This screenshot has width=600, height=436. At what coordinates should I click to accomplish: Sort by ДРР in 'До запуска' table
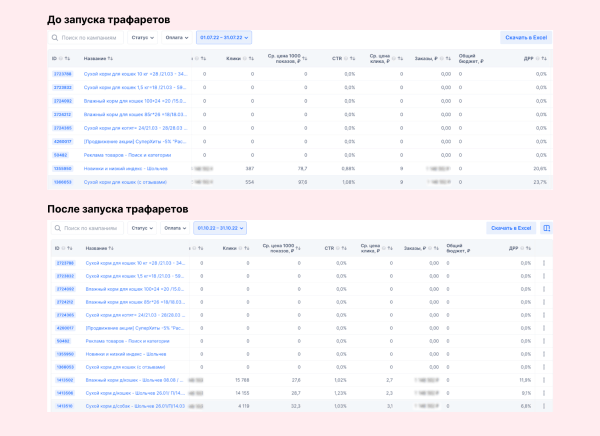(544, 59)
